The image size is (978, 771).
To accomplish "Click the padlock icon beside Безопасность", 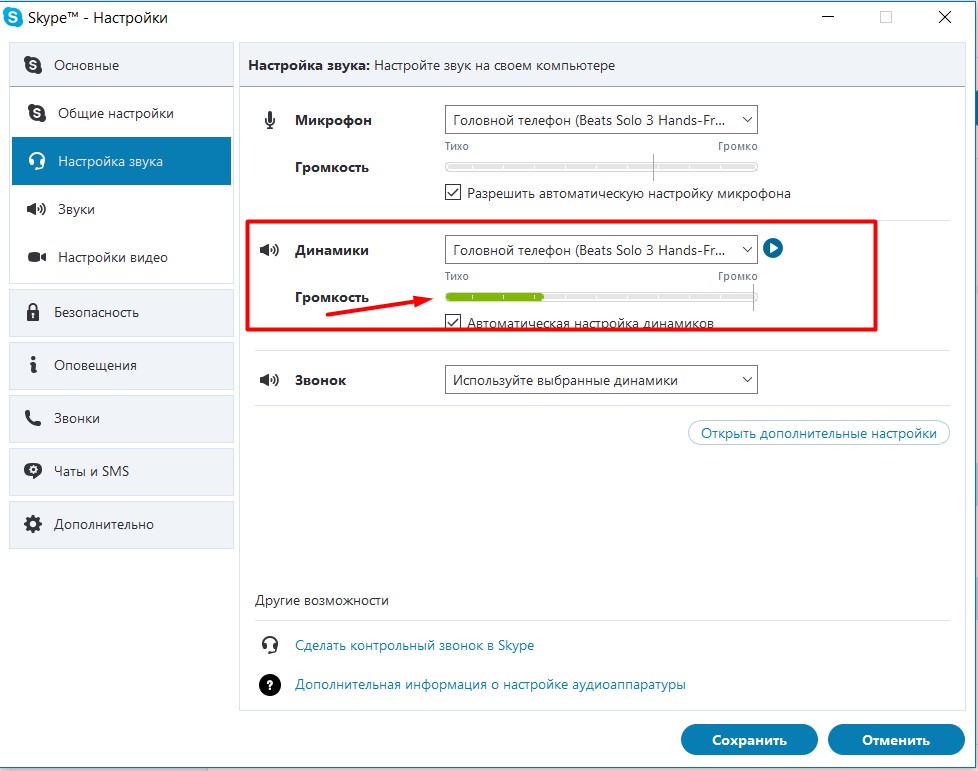I will pyautogui.click(x=33, y=312).
